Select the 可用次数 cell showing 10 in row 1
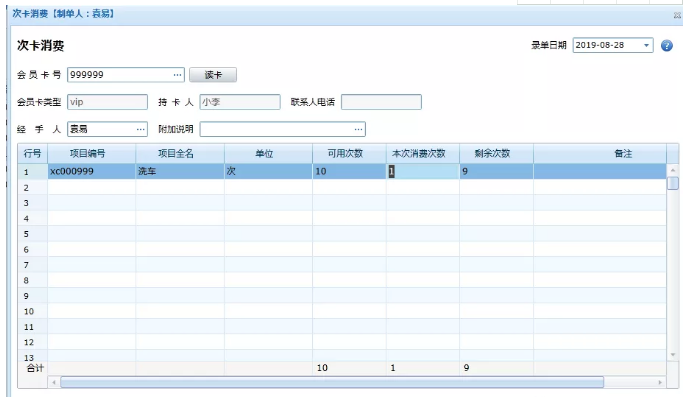Image resolution: width=690 pixels, height=397 pixels. 349,171
